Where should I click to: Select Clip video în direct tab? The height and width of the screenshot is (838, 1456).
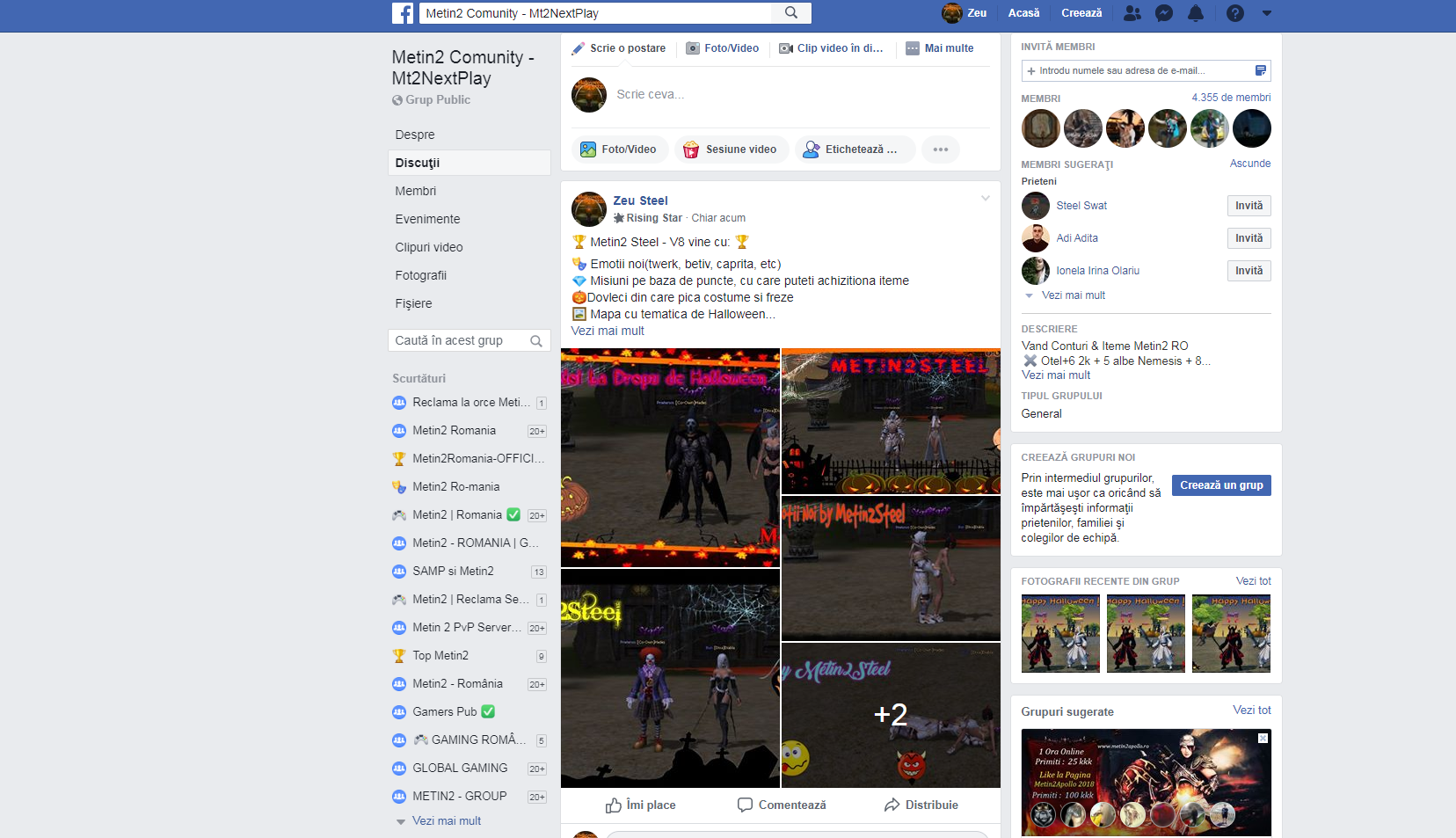831,48
